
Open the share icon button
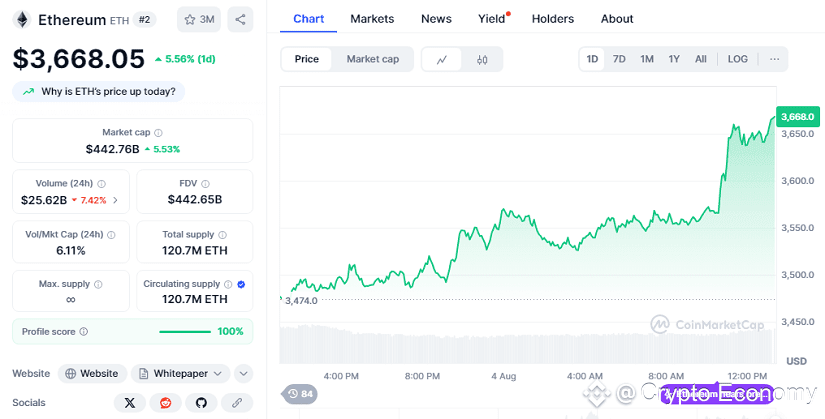tap(240, 19)
